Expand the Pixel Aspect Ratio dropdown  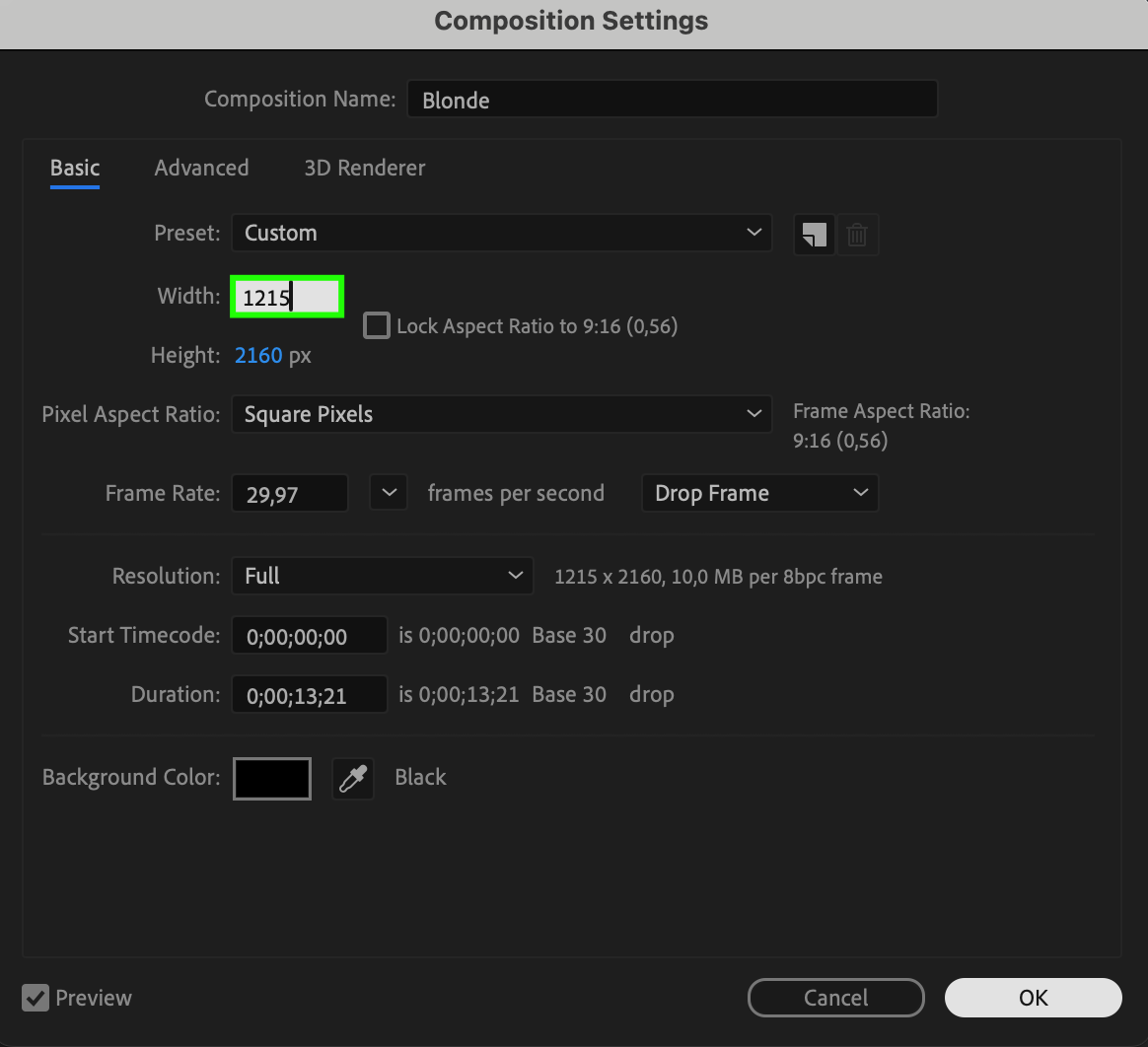(501, 414)
